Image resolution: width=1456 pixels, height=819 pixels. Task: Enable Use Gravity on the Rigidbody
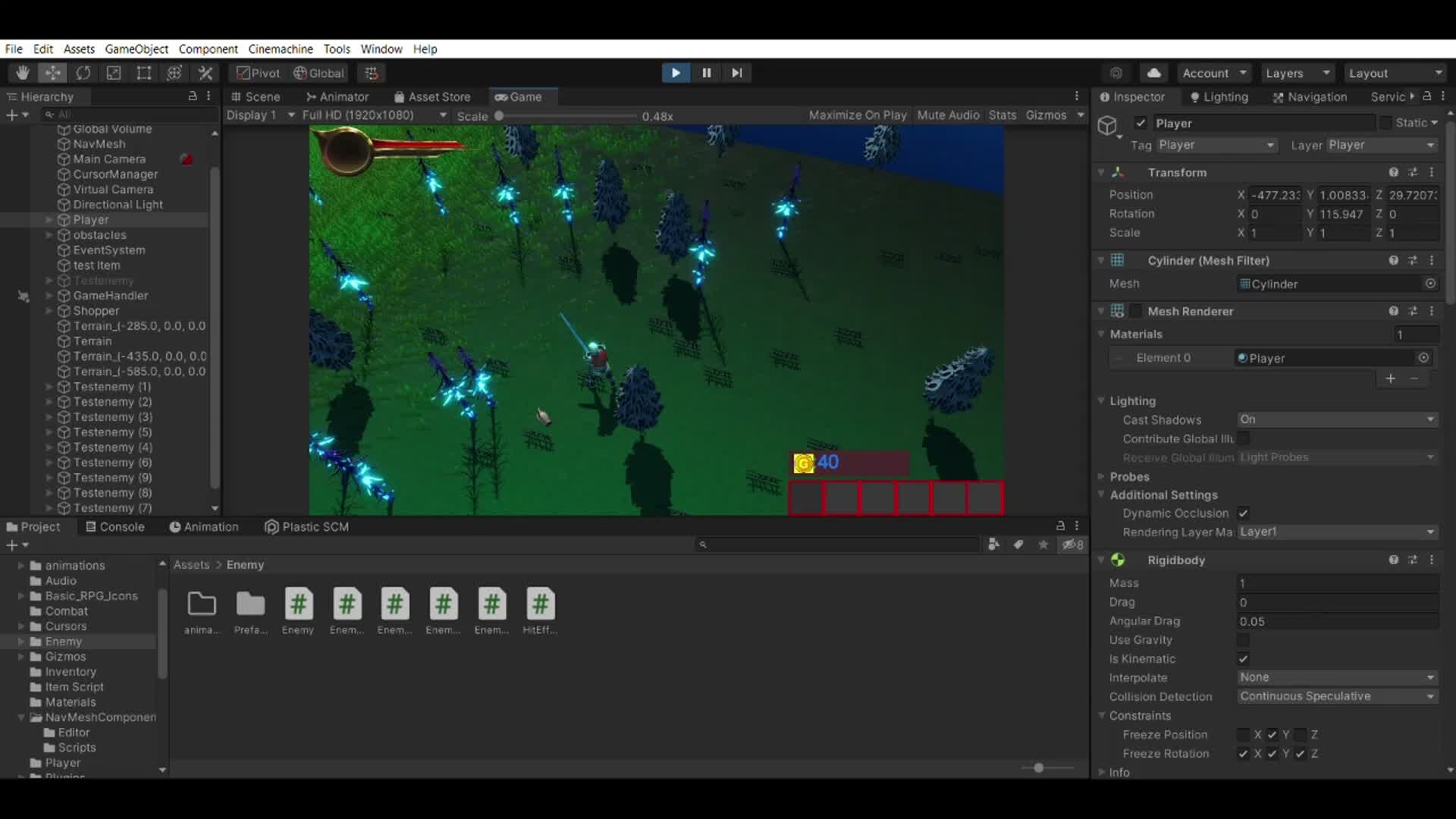point(1243,640)
